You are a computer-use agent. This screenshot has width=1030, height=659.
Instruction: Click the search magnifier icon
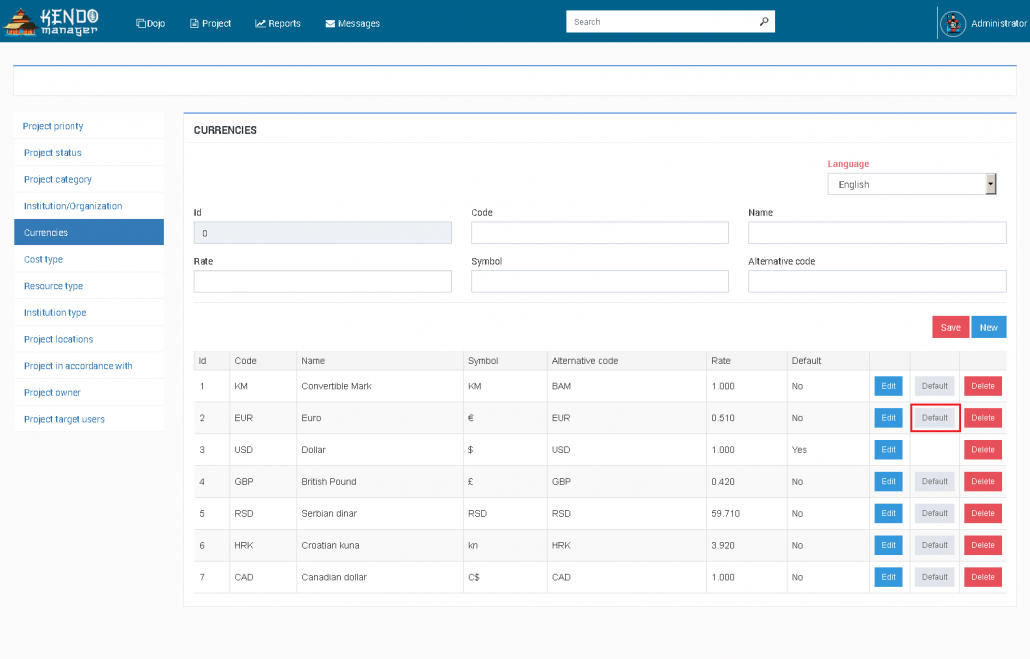click(763, 22)
